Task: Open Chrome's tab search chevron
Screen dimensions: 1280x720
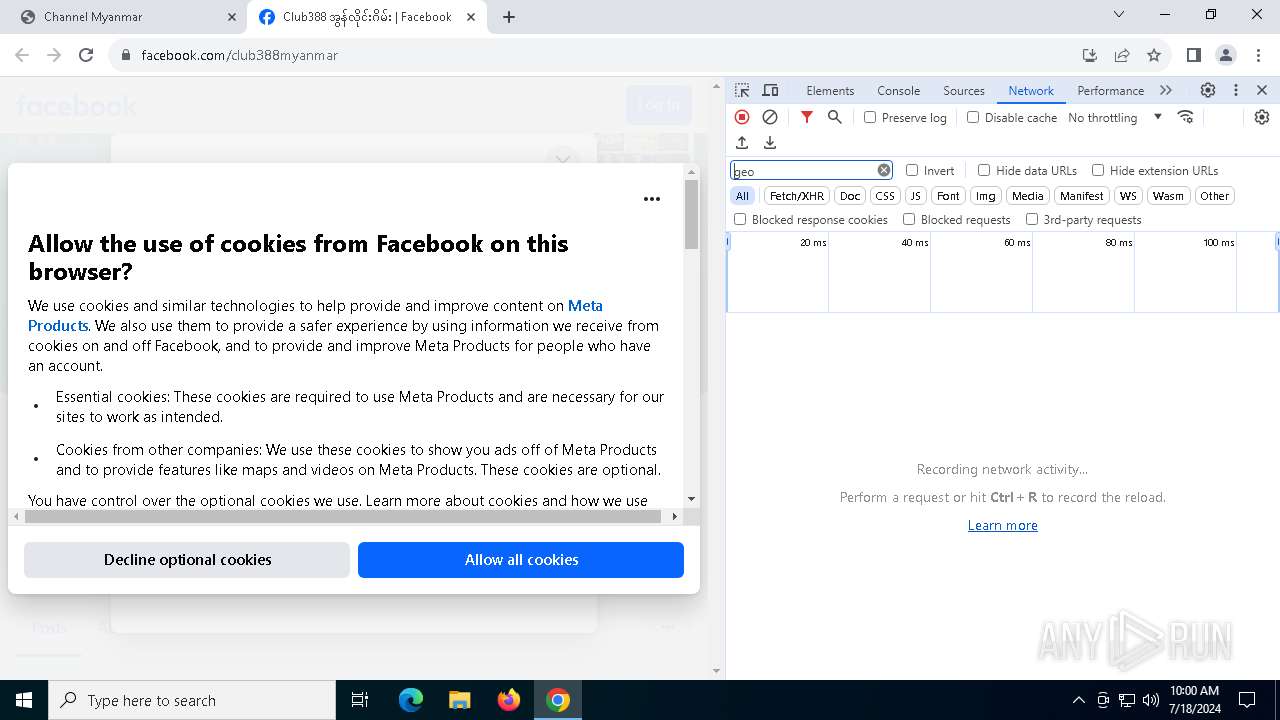Action: [1119, 14]
